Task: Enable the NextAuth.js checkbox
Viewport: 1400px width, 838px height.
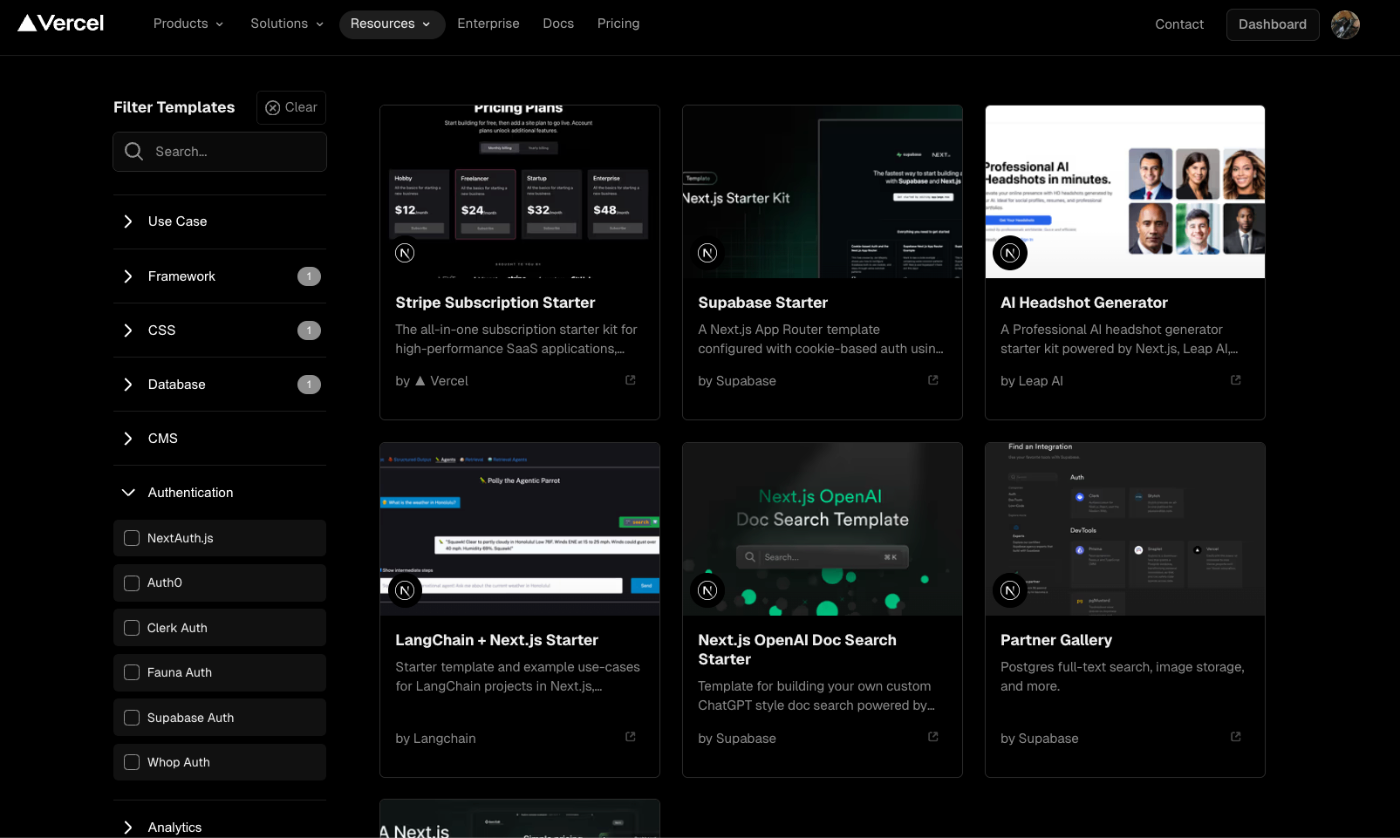Action: coord(132,538)
